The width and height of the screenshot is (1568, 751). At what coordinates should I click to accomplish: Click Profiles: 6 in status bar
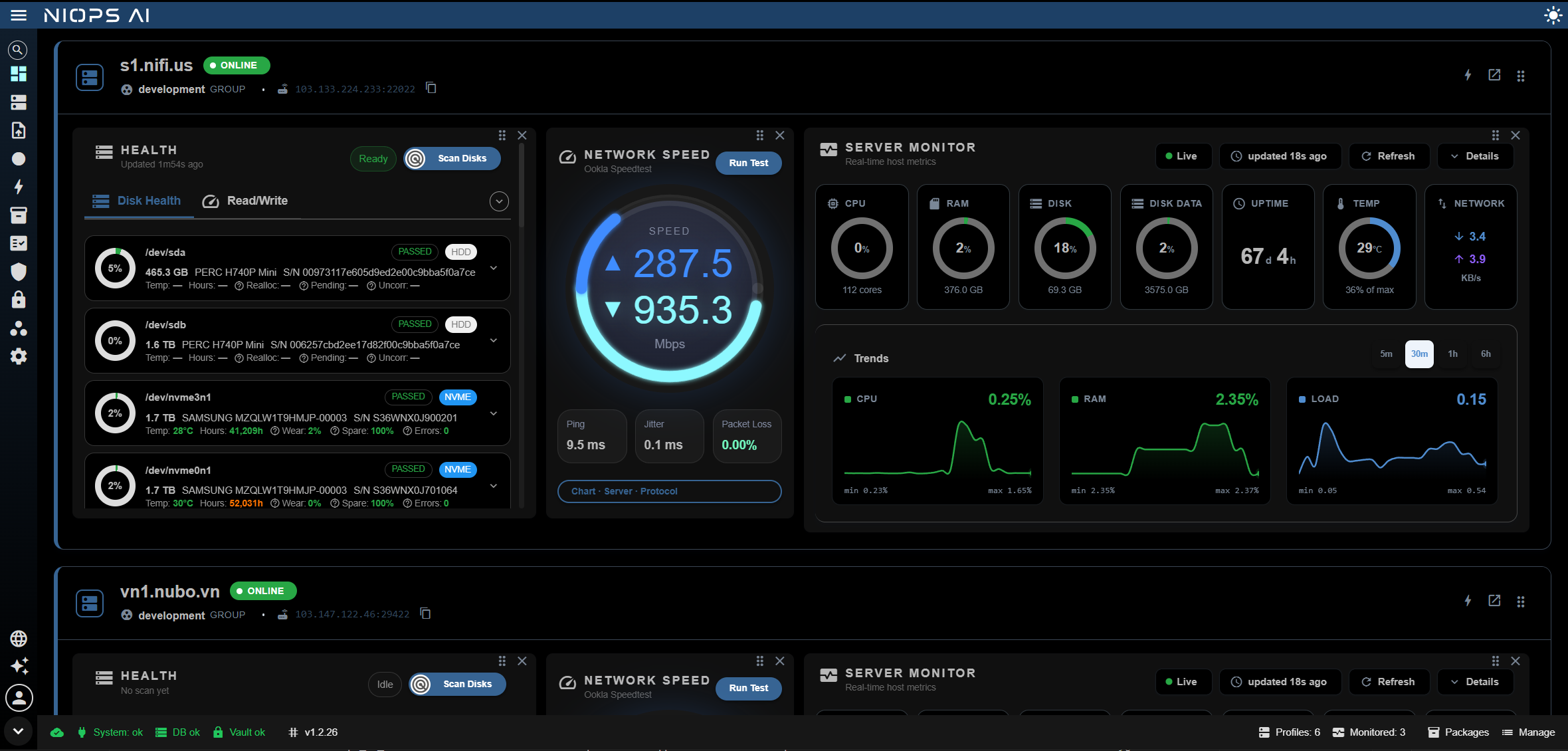click(1290, 732)
